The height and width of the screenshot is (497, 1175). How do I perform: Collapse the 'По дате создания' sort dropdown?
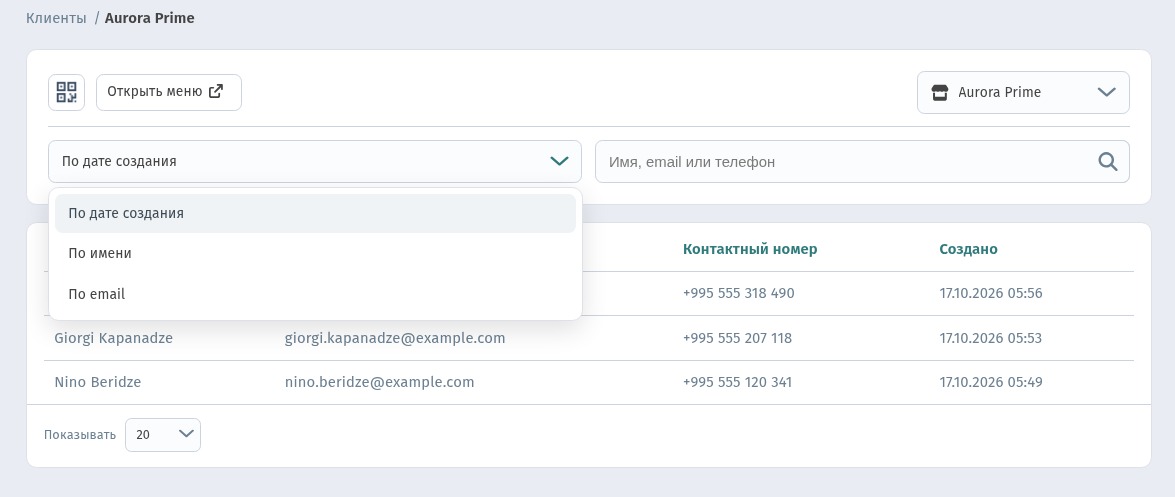coord(315,161)
